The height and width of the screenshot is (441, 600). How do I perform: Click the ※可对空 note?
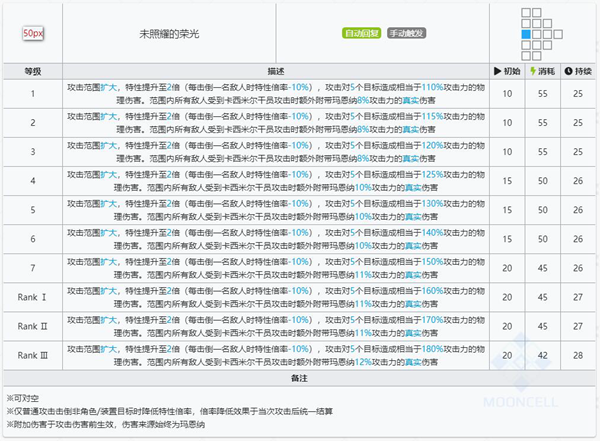[x=23, y=399]
